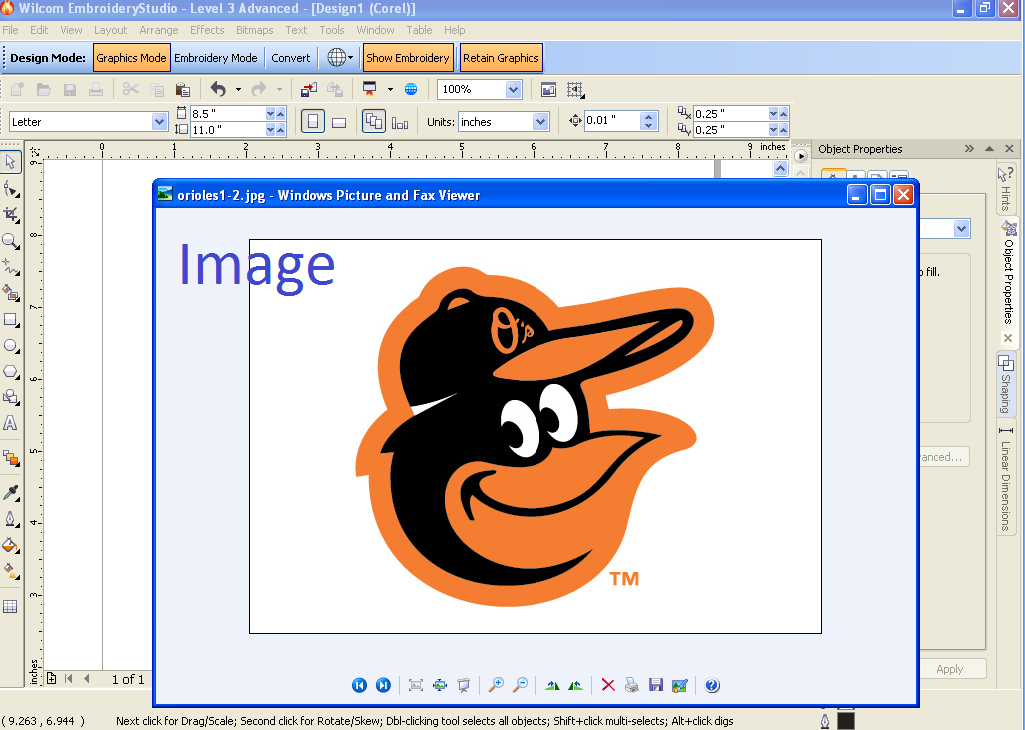Open the Linear Dimensions docker tab
This screenshot has width=1025, height=730.
1005,478
